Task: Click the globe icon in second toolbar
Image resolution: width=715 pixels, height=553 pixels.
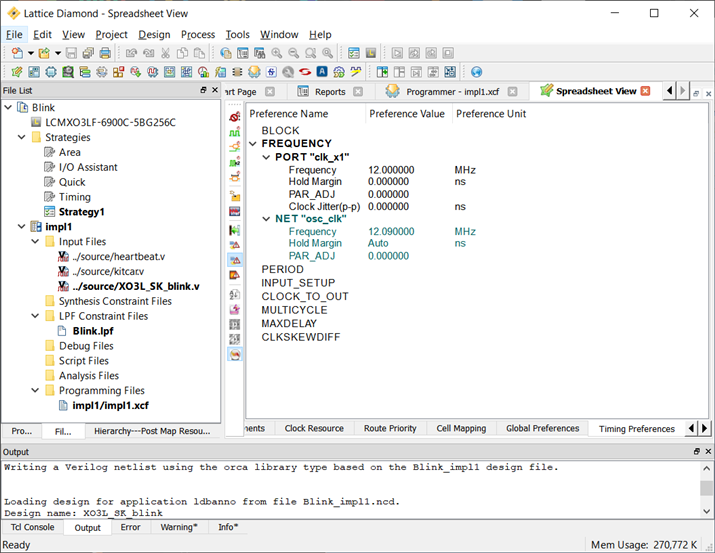Action: [x=476, y=72]
